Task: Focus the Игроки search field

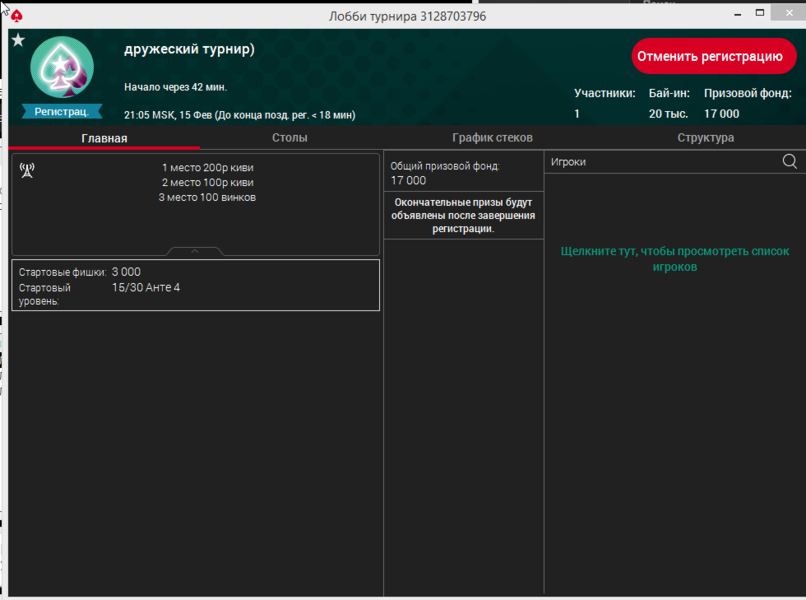Action: [660, 161]
